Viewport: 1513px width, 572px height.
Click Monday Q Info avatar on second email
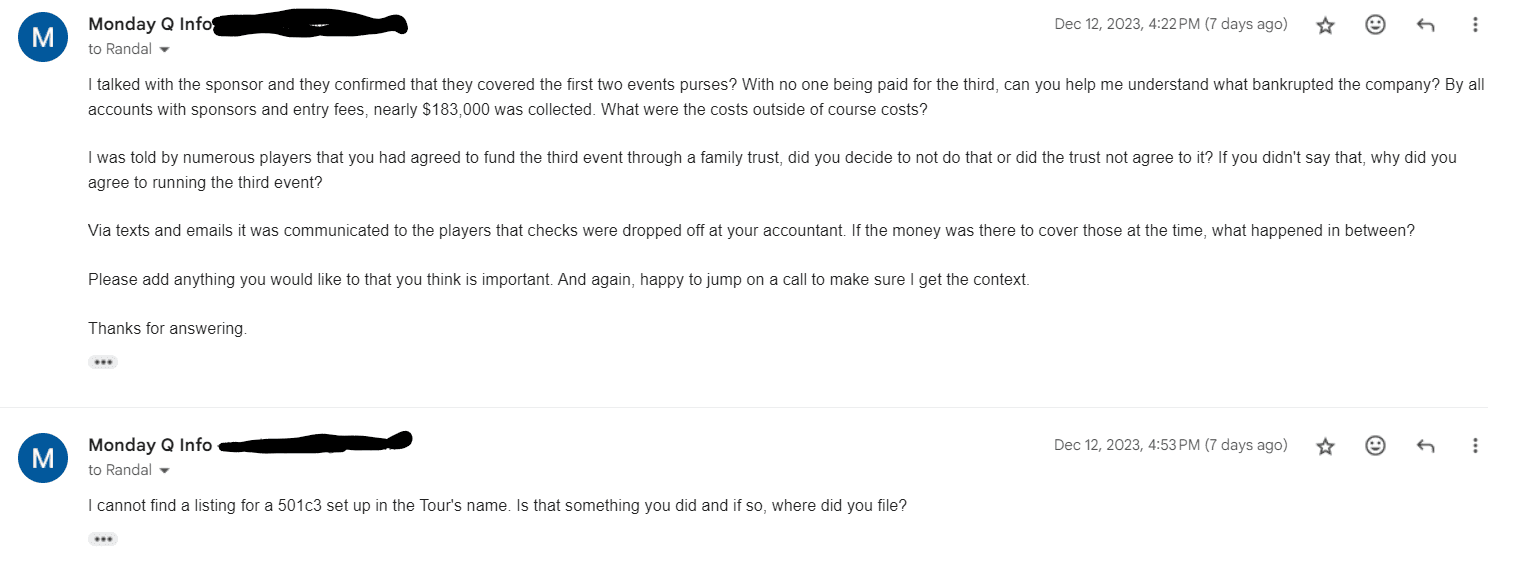[43, 458]
